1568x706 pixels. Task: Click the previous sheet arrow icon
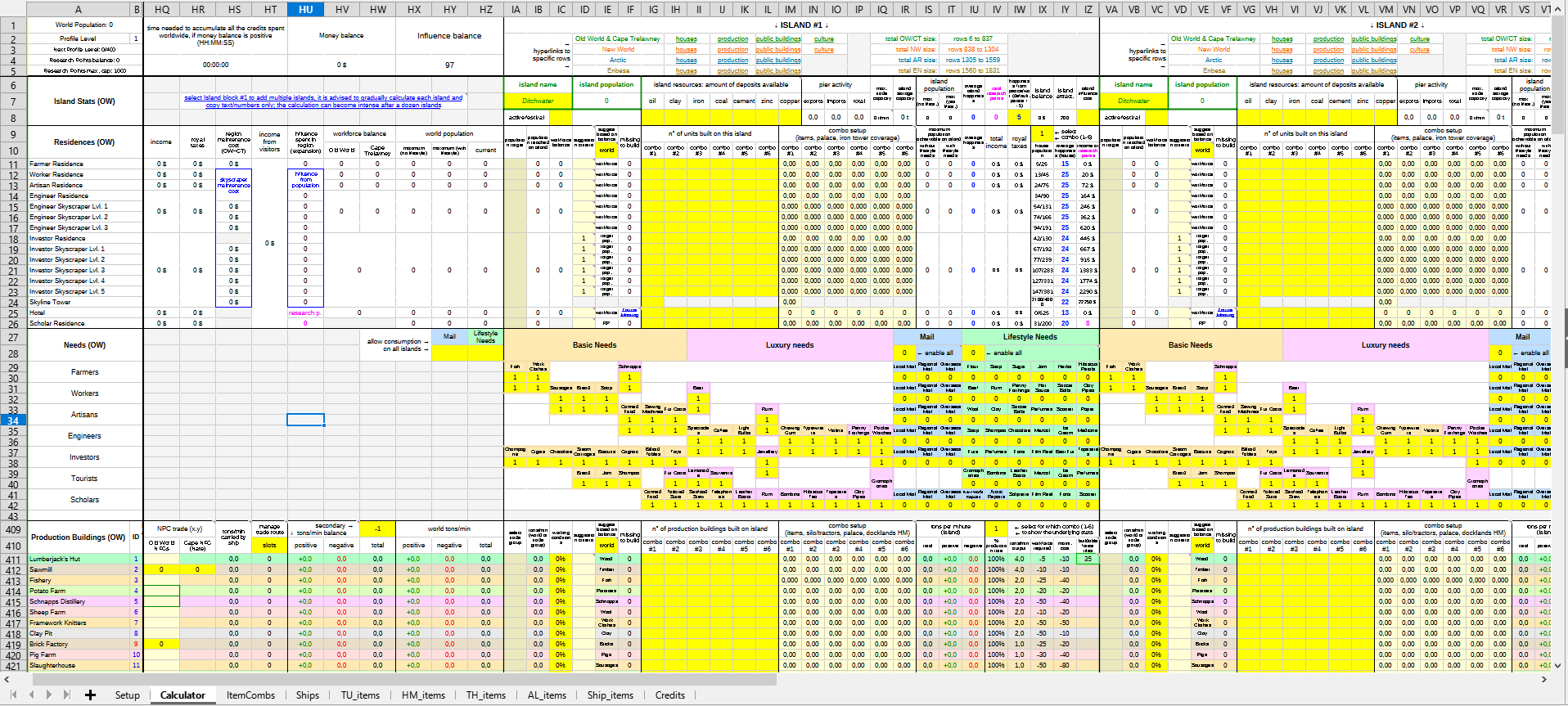(x=32, y=695)
